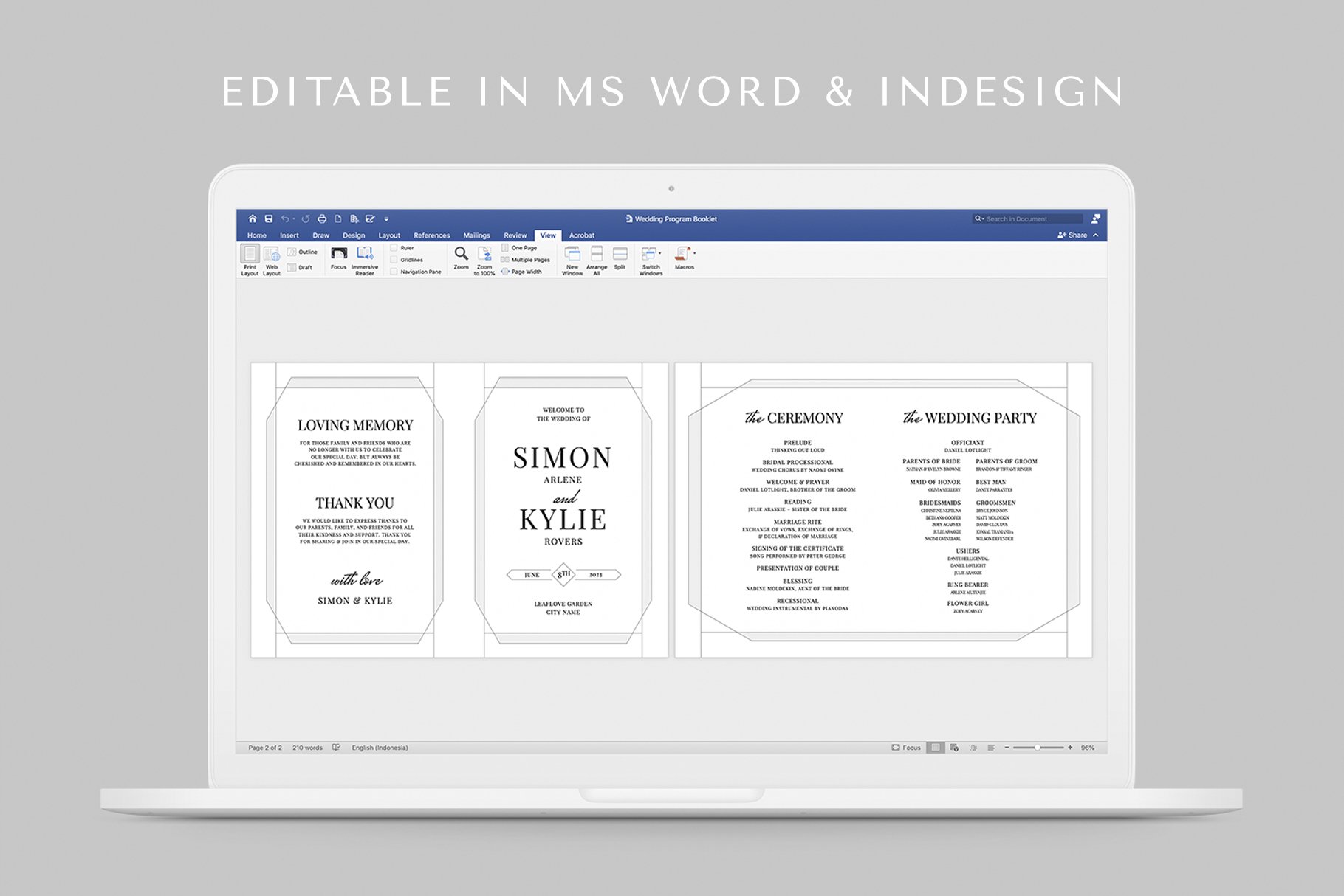Viewport: 1344px width, 896px height.
Task: Open the Design tab
Action: pos(354,235)
